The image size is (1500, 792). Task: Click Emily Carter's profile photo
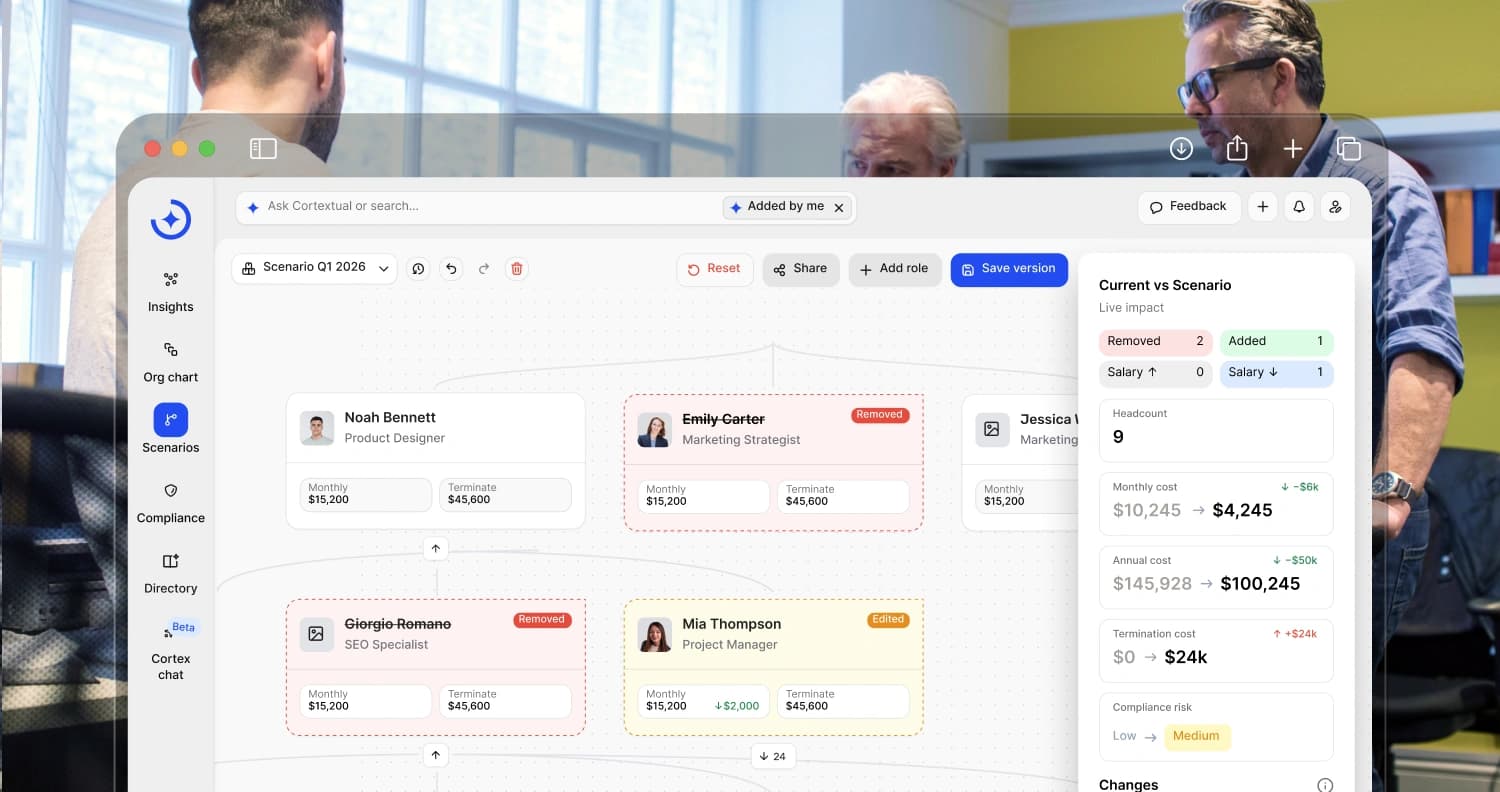click(x=655, y=430)
